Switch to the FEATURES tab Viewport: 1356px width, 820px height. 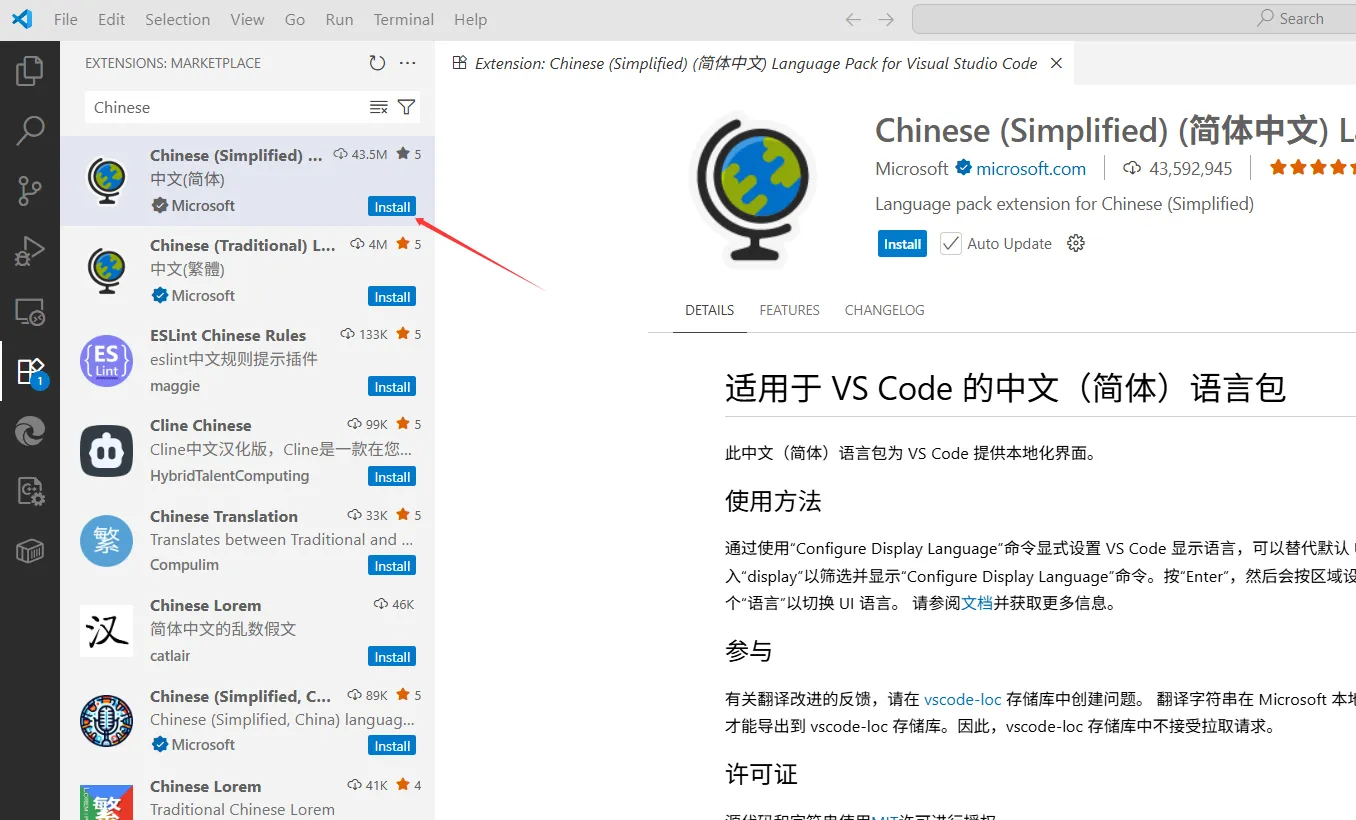coord(789,310)
